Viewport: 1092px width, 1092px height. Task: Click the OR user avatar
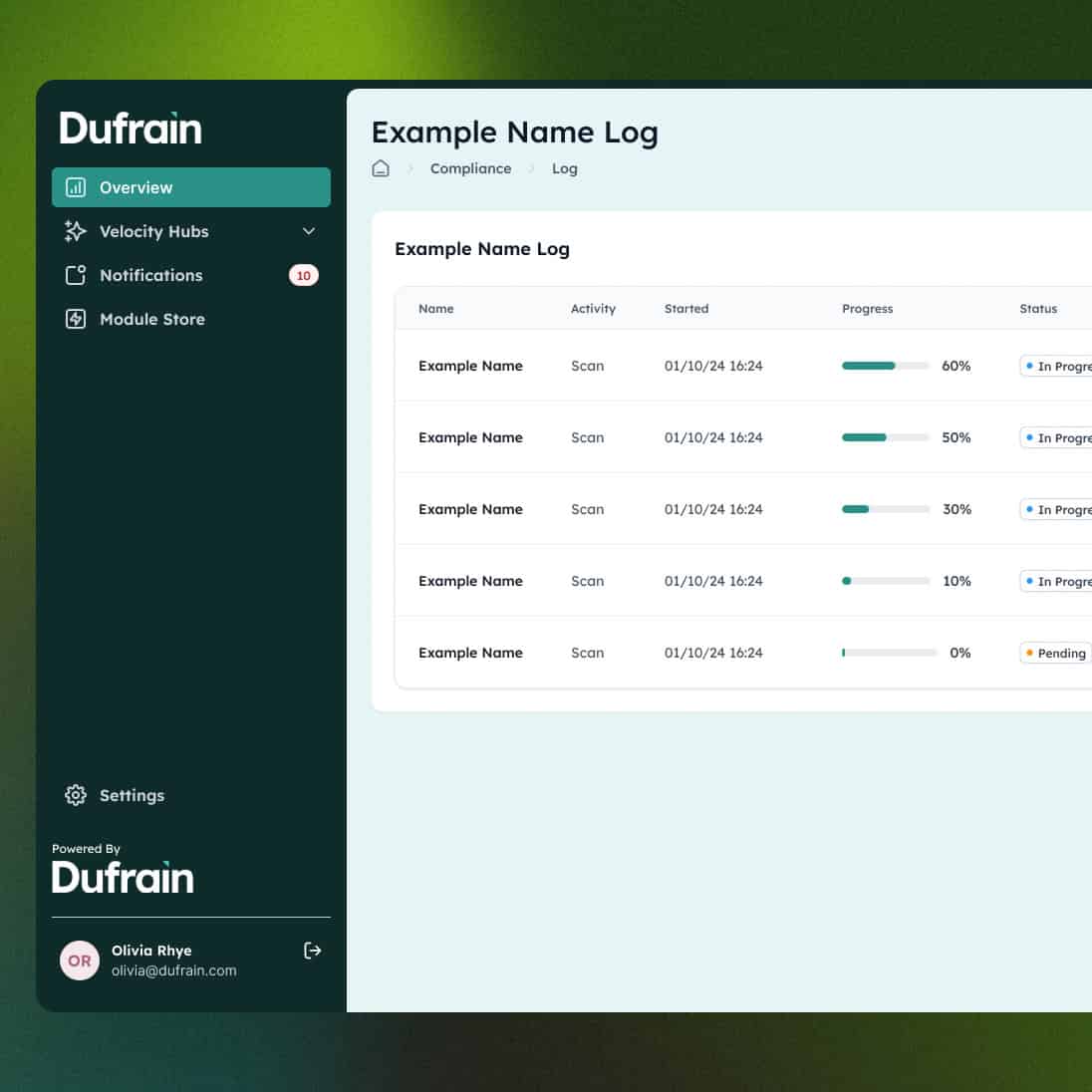point(80,960)
